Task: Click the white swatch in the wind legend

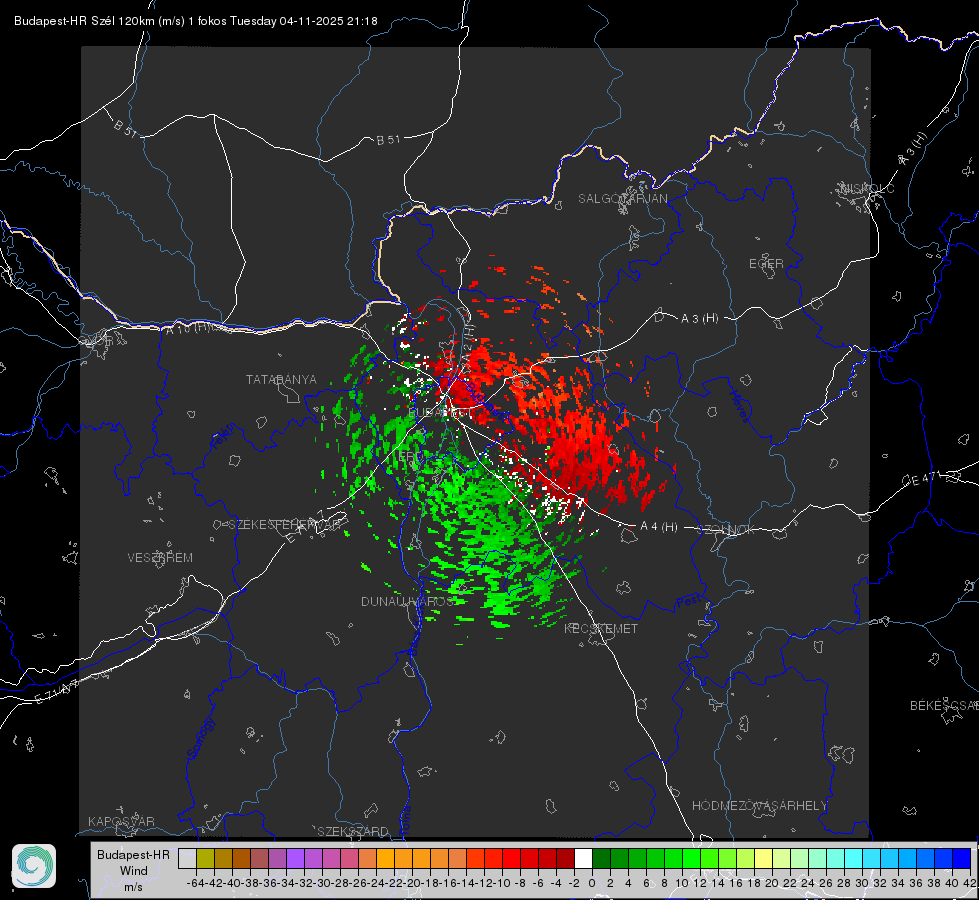Action: tap(583, 858)
